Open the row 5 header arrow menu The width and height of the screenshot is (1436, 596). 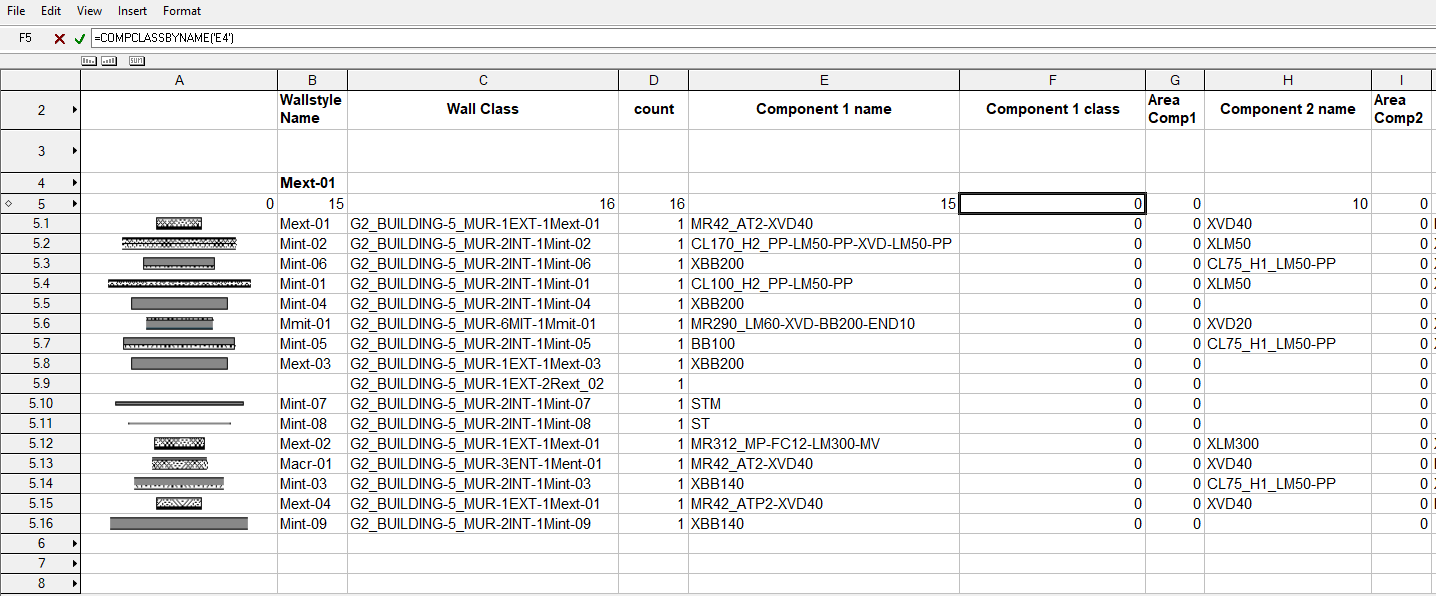pyautogui.click(x=75, y=204)
